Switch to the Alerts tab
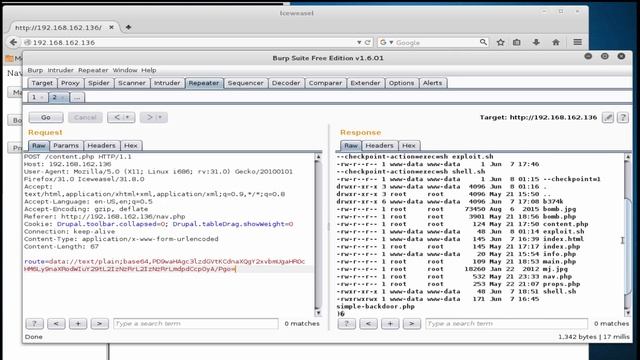This screenshot has height=360, width=640. [x=432, y=83]
